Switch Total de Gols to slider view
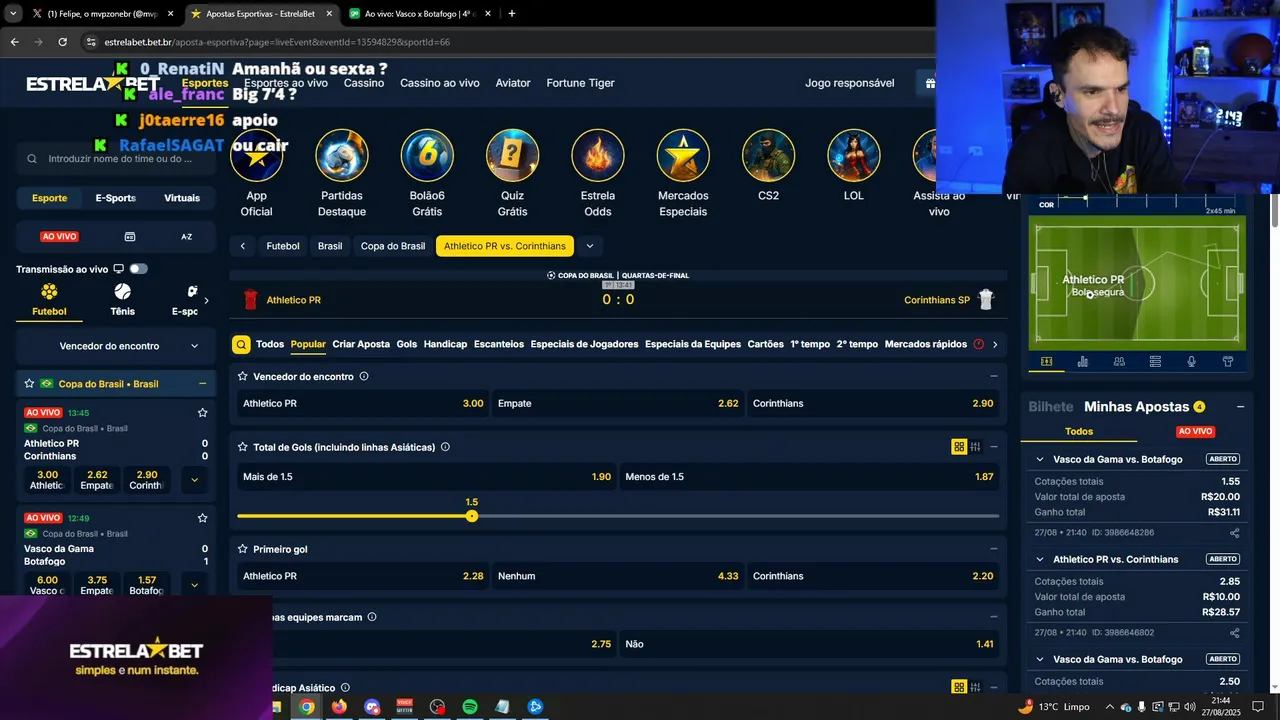 pyautogui.click(x=975, y=447)
